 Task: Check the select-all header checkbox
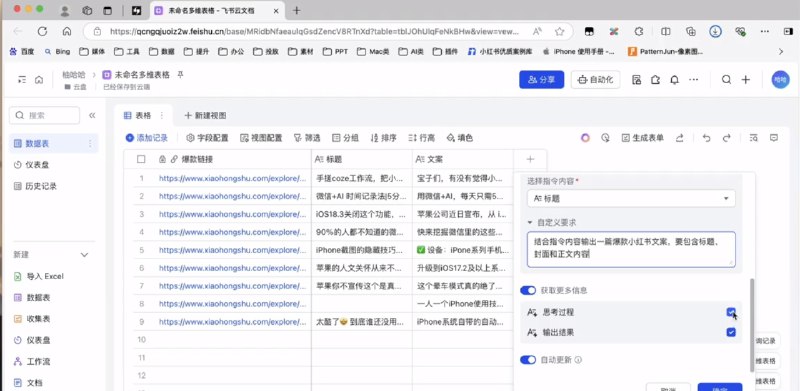pos(141,159)
